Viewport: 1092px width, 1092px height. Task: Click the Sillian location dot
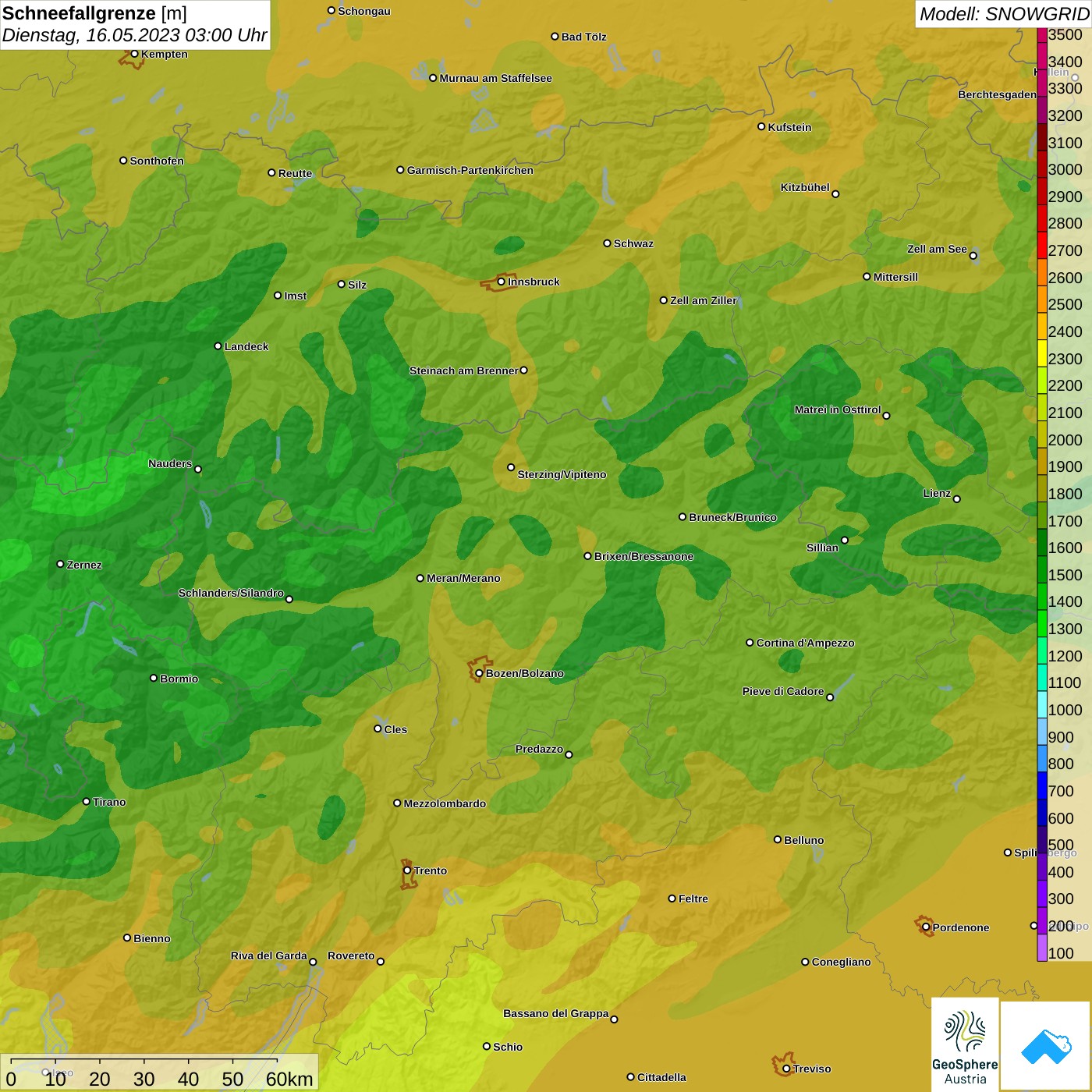pos(844,540)
